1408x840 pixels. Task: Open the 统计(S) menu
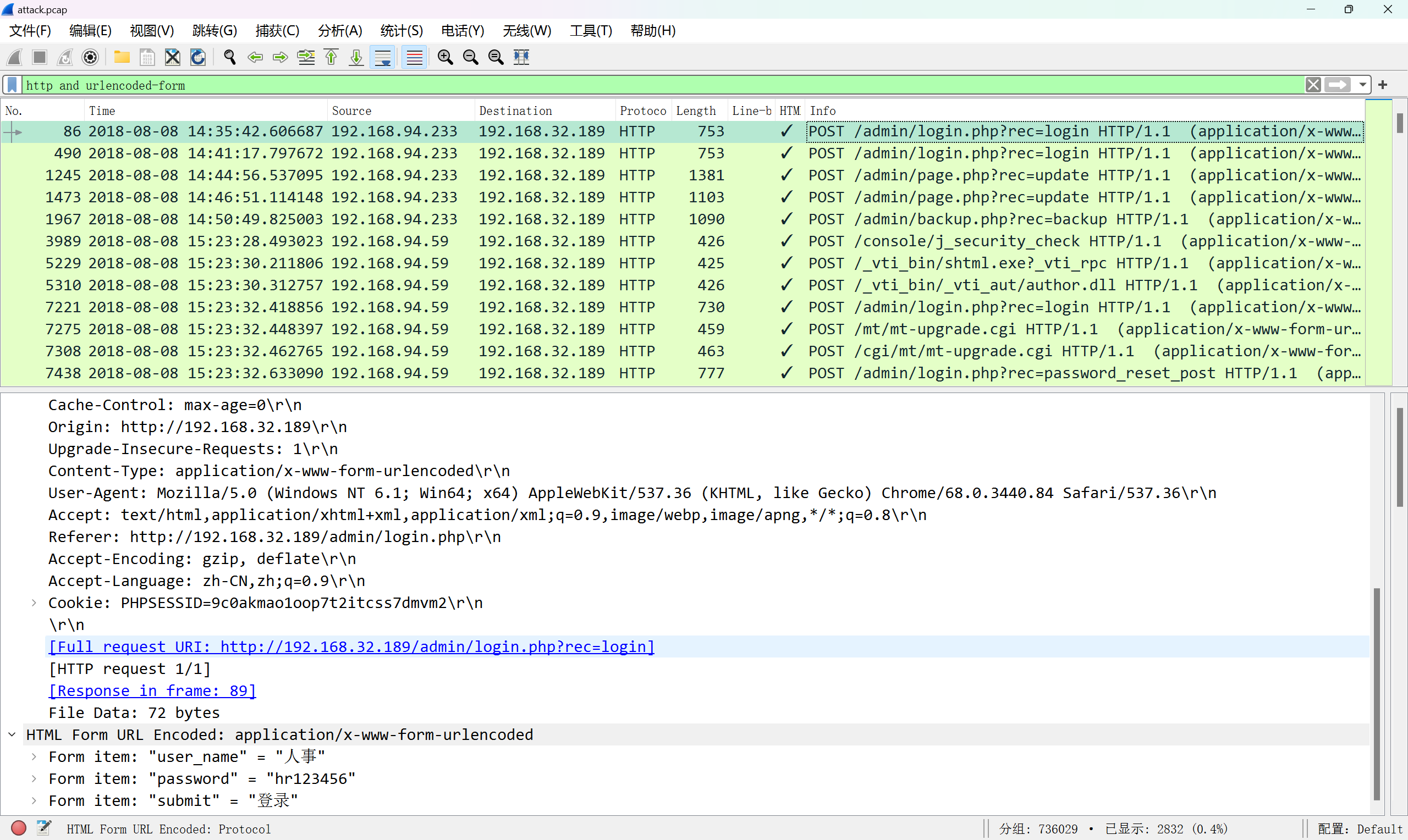401,31
